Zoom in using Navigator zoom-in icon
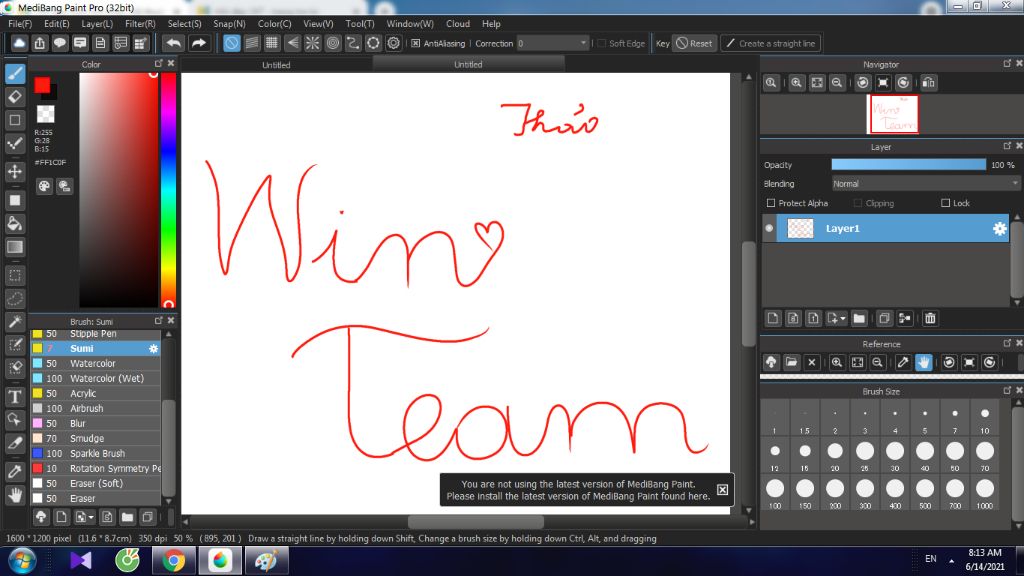 click(797, 83)
